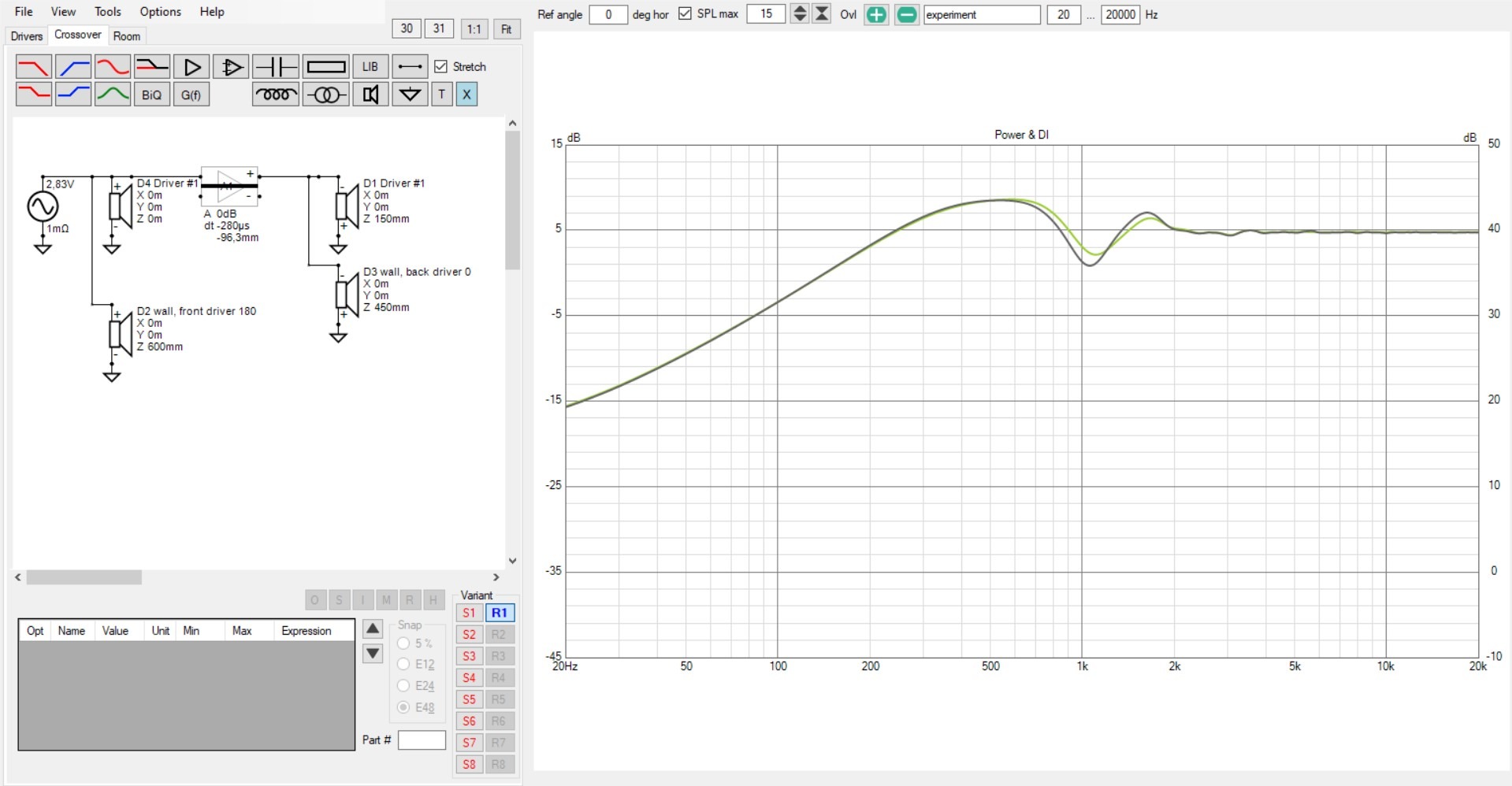Click the 30 zoom button
The height and width of the screenshot is (786, 1512).
pyautogui.click(x=407, y=28)
